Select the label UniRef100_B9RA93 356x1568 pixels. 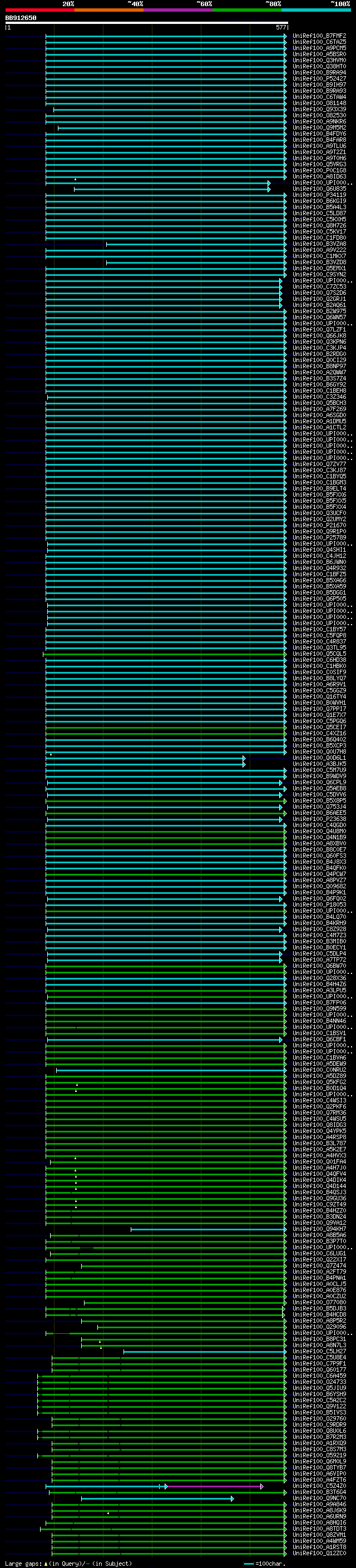319,91
